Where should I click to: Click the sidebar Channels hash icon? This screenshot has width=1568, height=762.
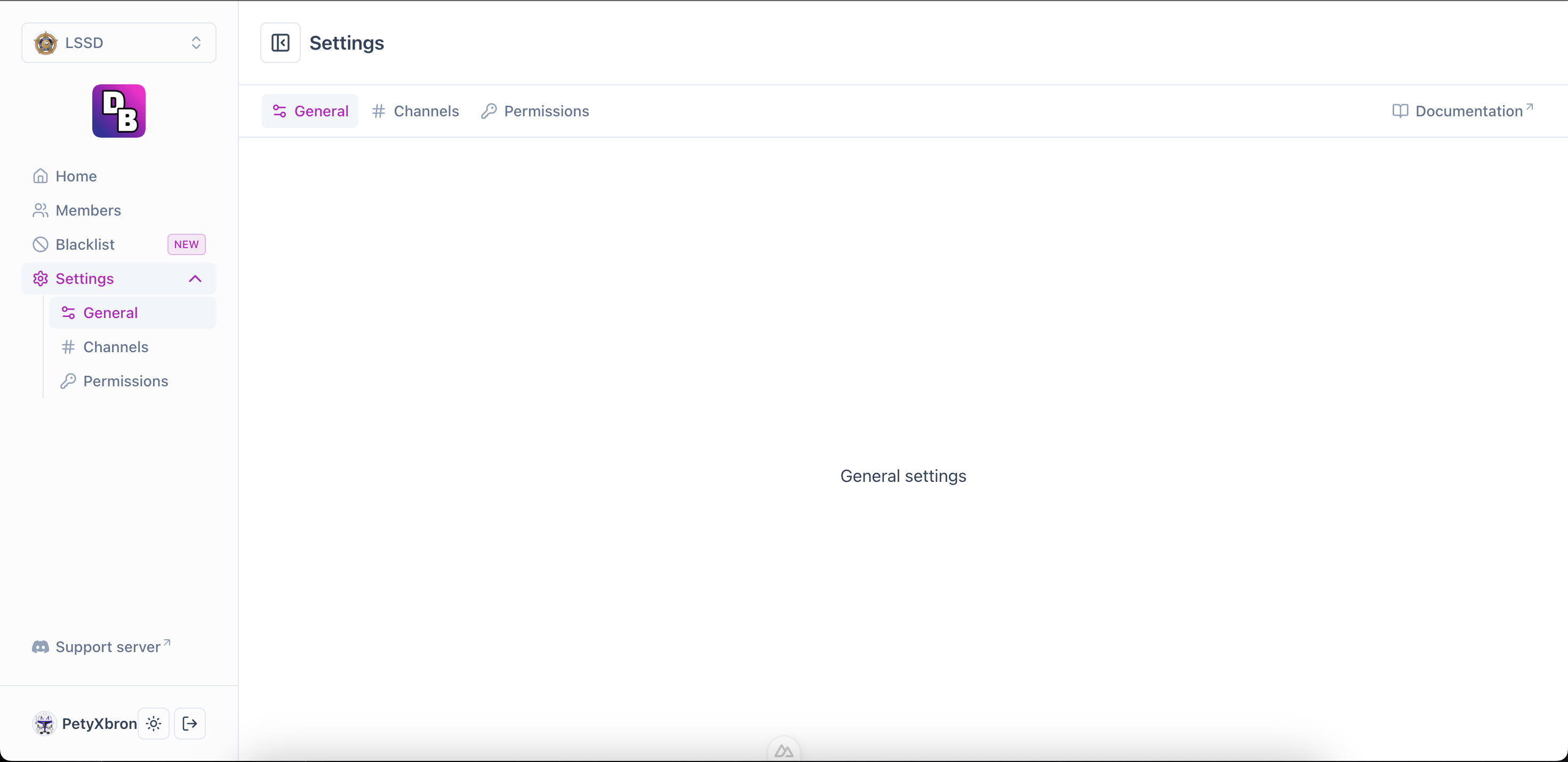68,347
